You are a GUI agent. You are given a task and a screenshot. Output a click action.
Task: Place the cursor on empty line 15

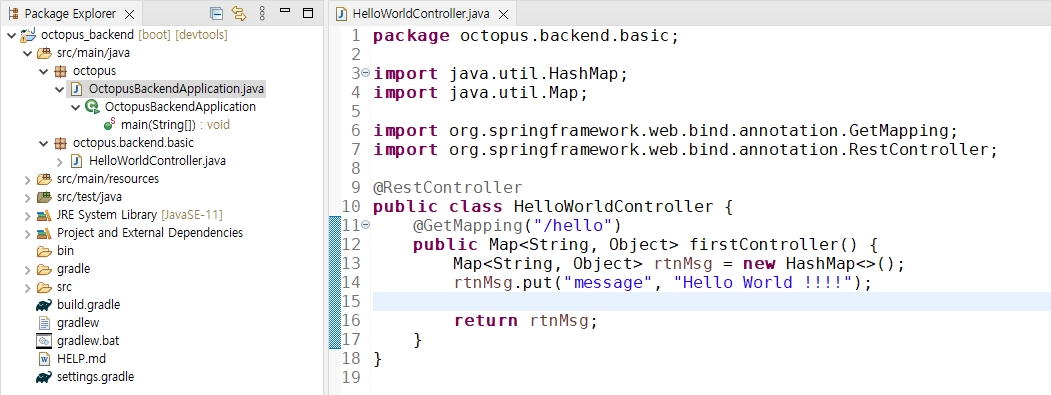click(x=711, y=302)
